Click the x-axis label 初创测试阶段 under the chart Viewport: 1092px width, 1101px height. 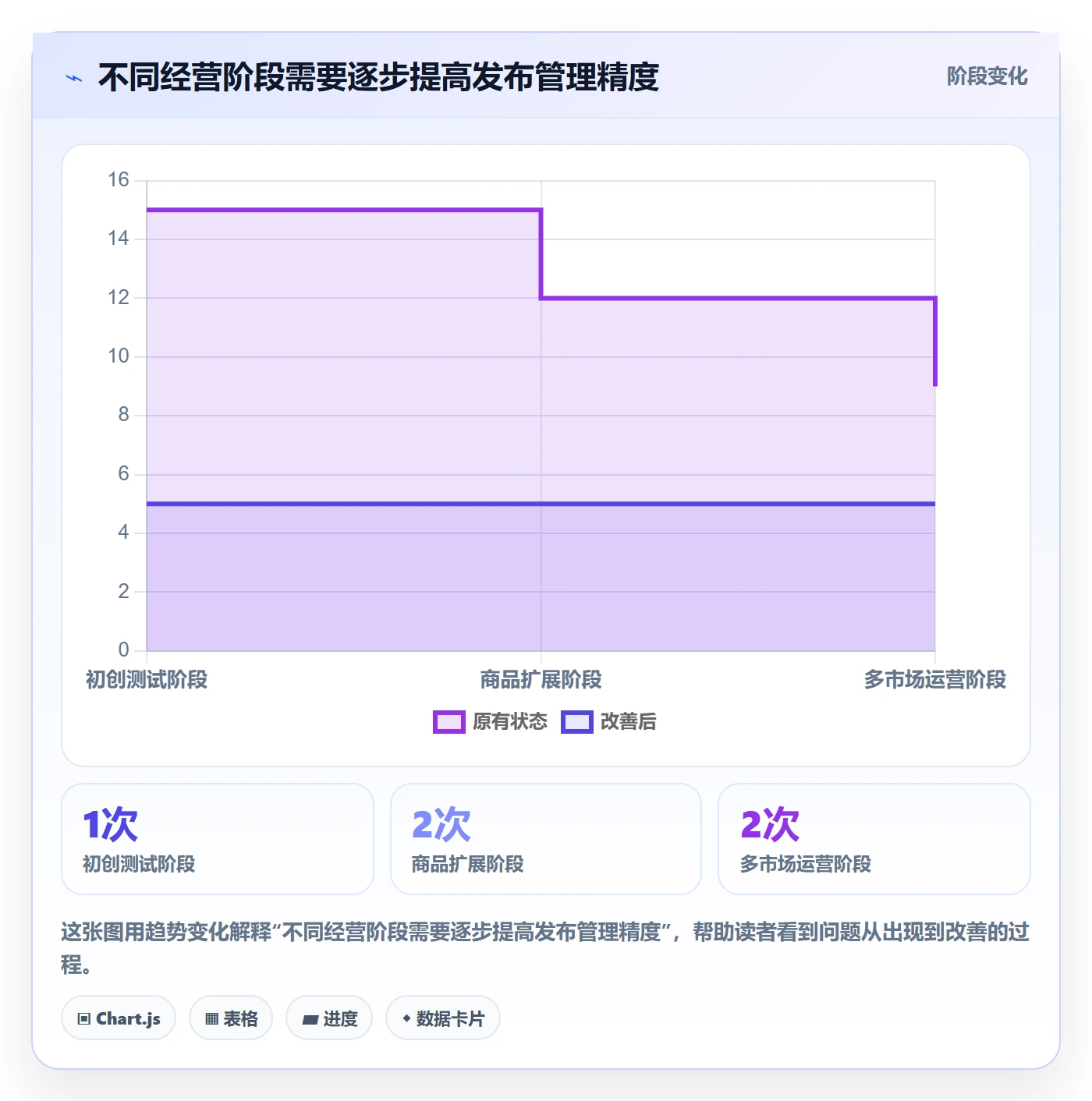(x=147, y=680)
